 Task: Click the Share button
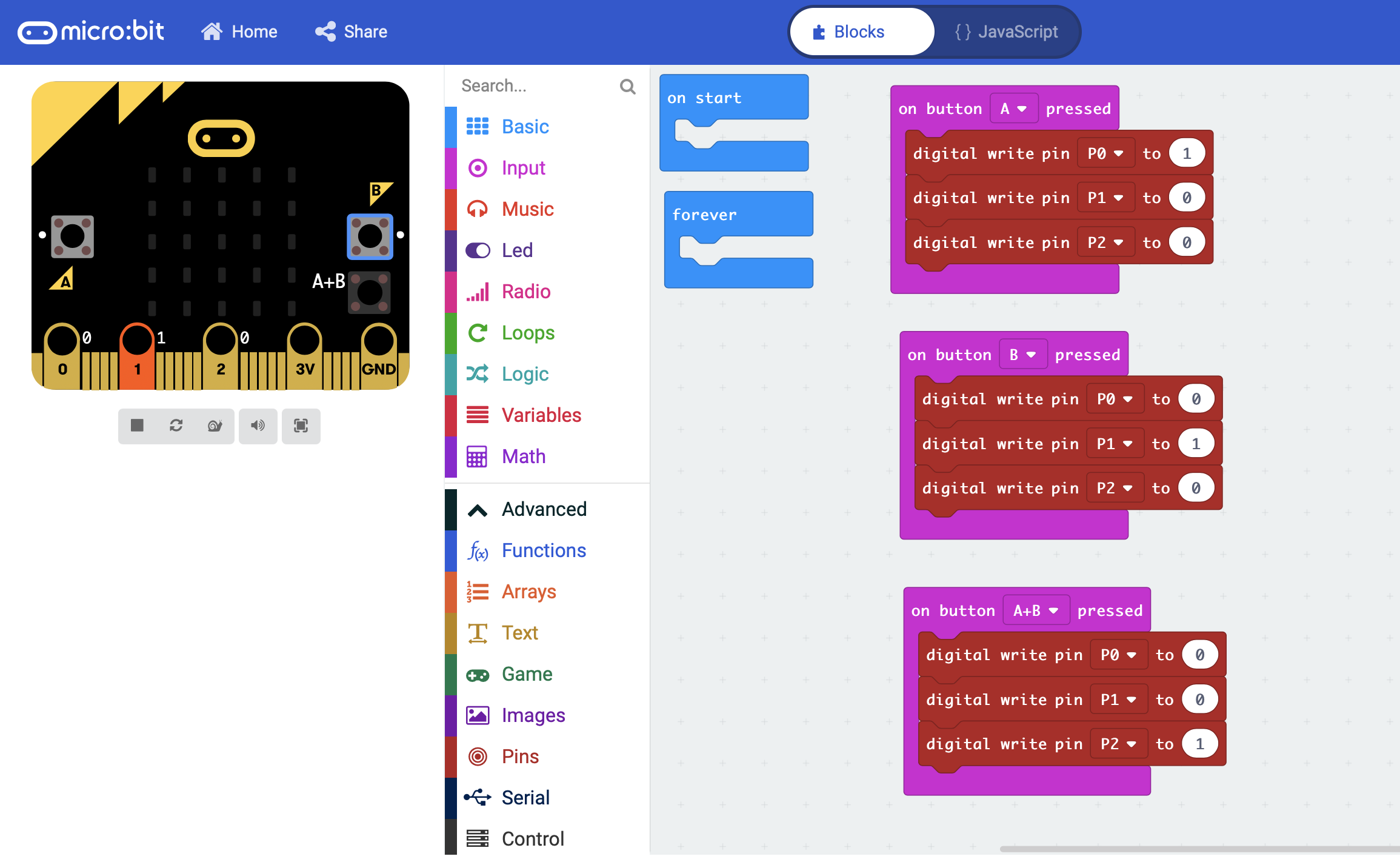[352, 32]
